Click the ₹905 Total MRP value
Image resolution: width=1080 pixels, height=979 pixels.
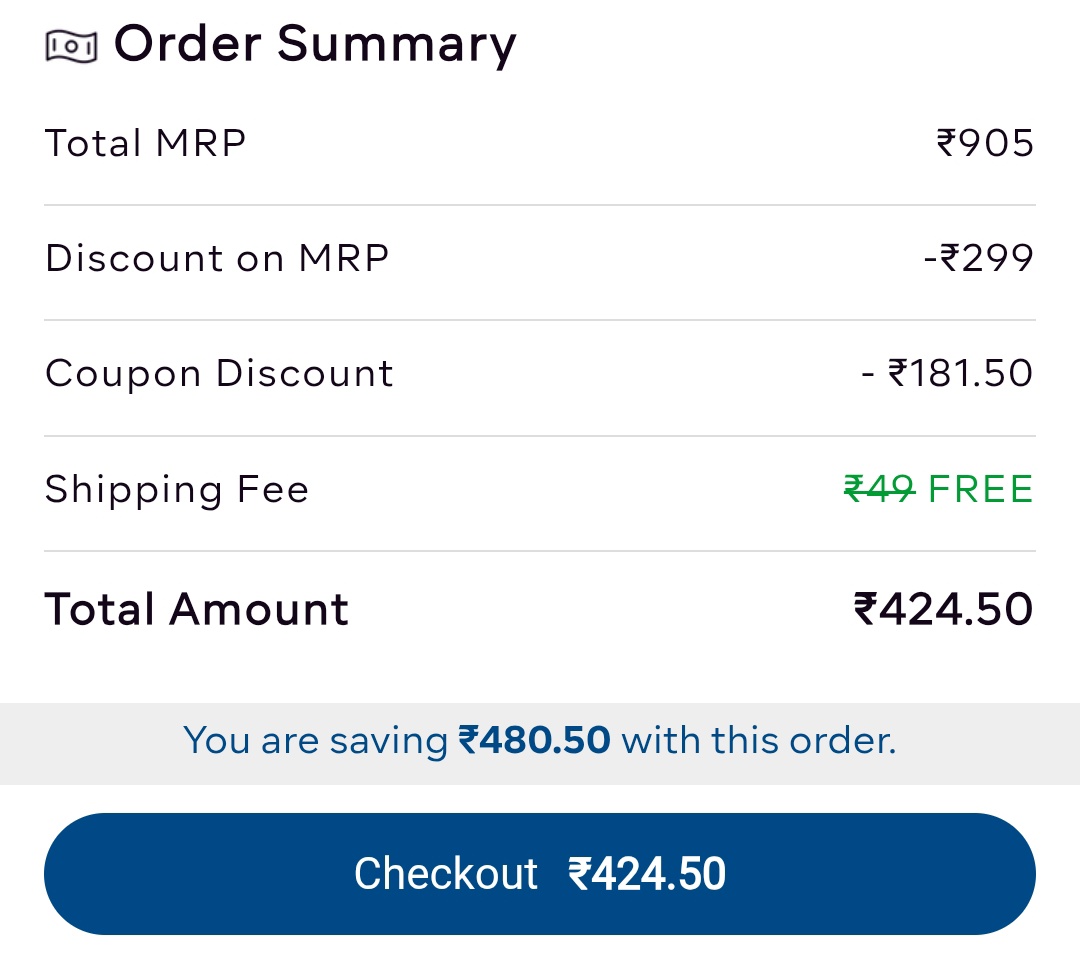pos(985,143)
